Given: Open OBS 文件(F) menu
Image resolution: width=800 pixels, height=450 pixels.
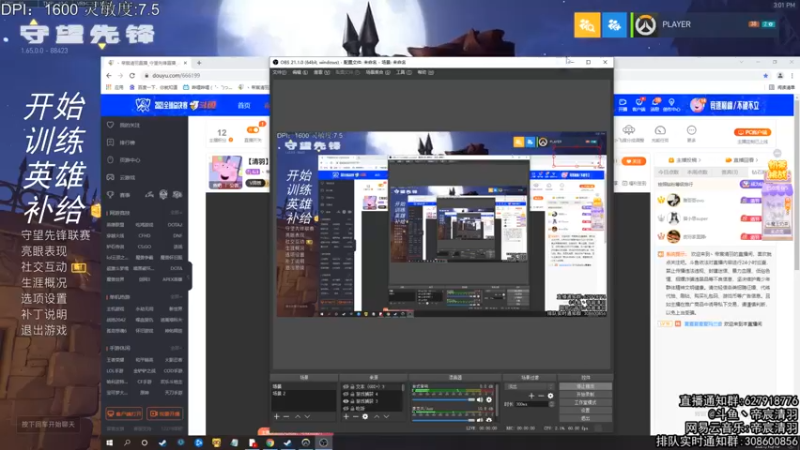Looking at the screenshot, I should pos(280,72).
